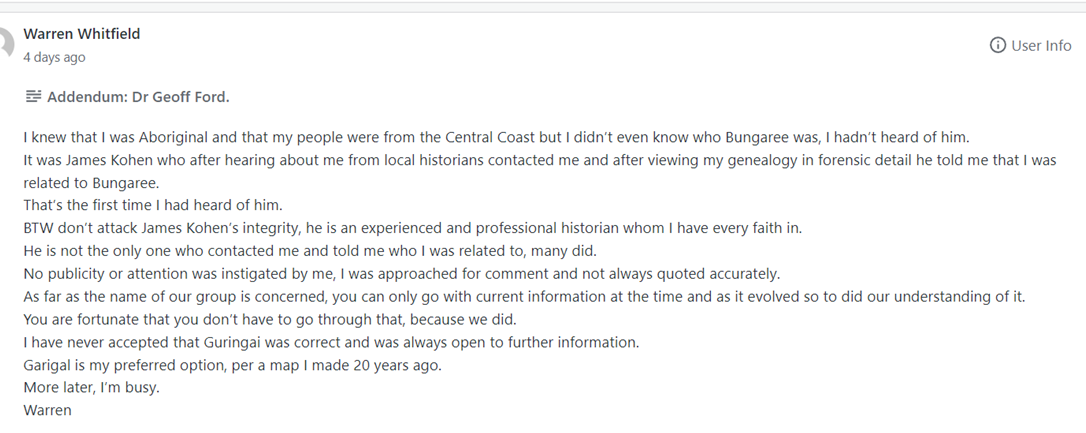Click the line starting "As far as the name"
Viewport: 1086px width, 433px height.
pyautogui.click(x=524, y=297)
